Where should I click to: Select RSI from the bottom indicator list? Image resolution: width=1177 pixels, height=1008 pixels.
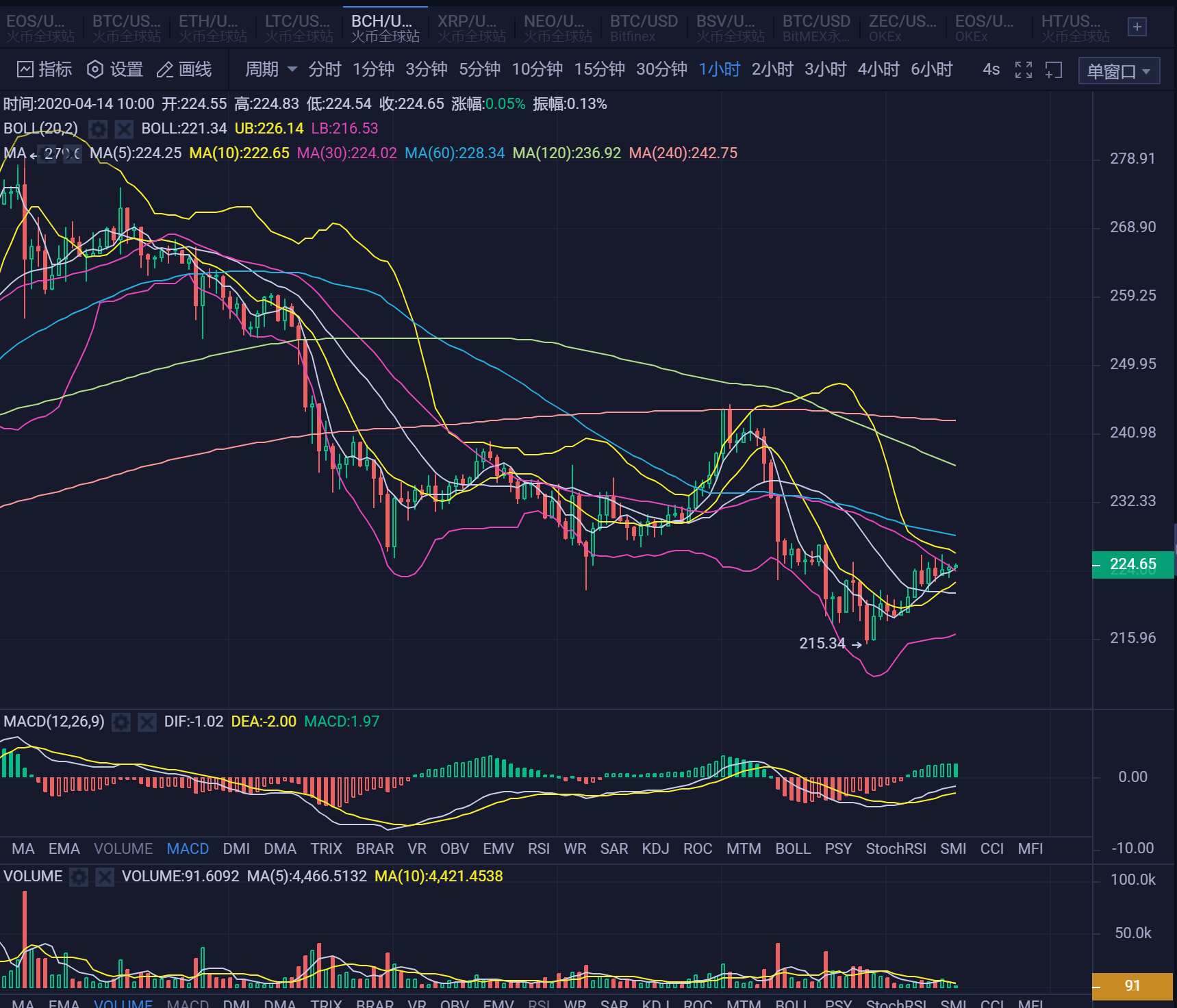538,848
